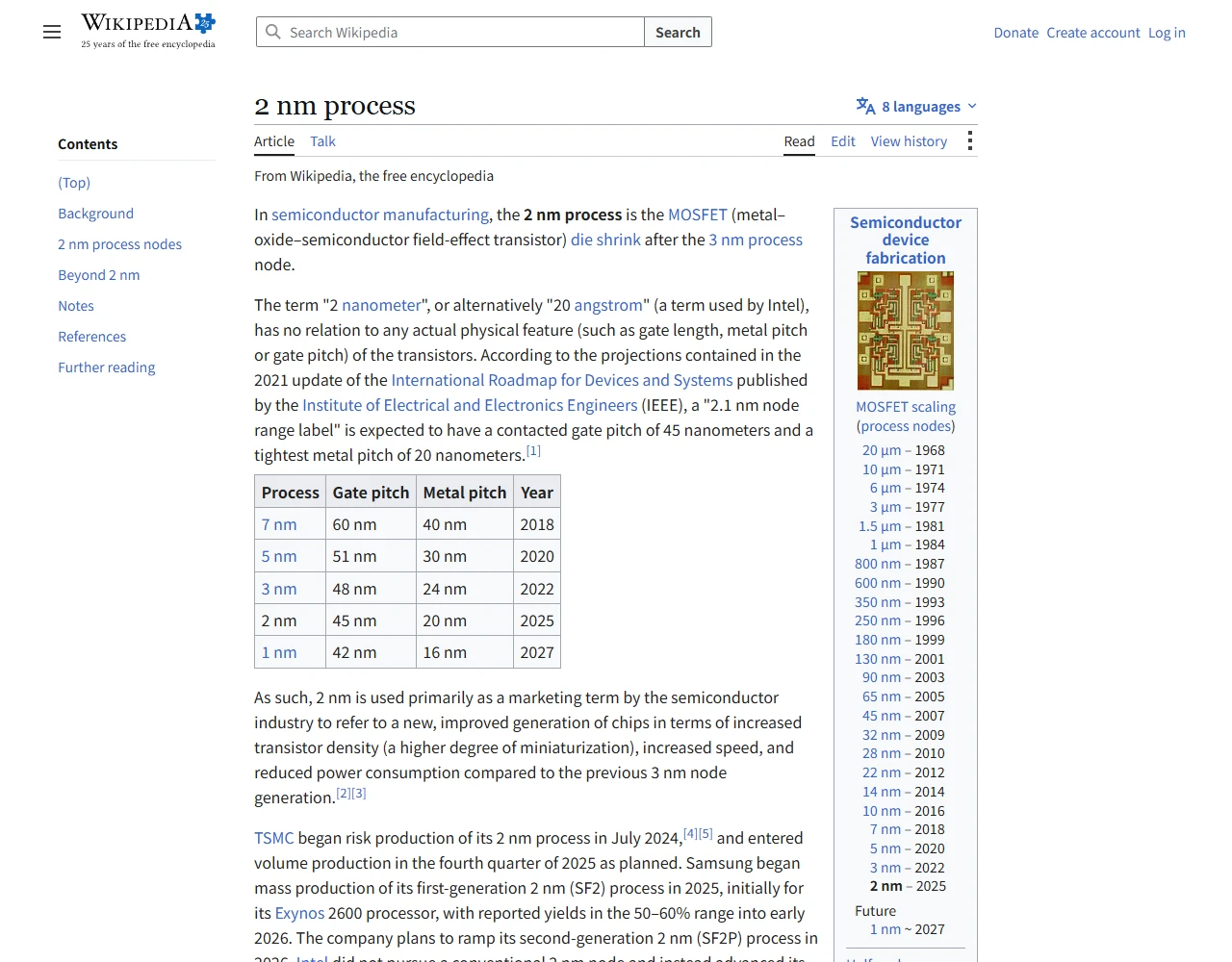Open 3 nm link in process table
Image resolution: width=1232 pixels, height=962 pixels.
click(279, 589)
